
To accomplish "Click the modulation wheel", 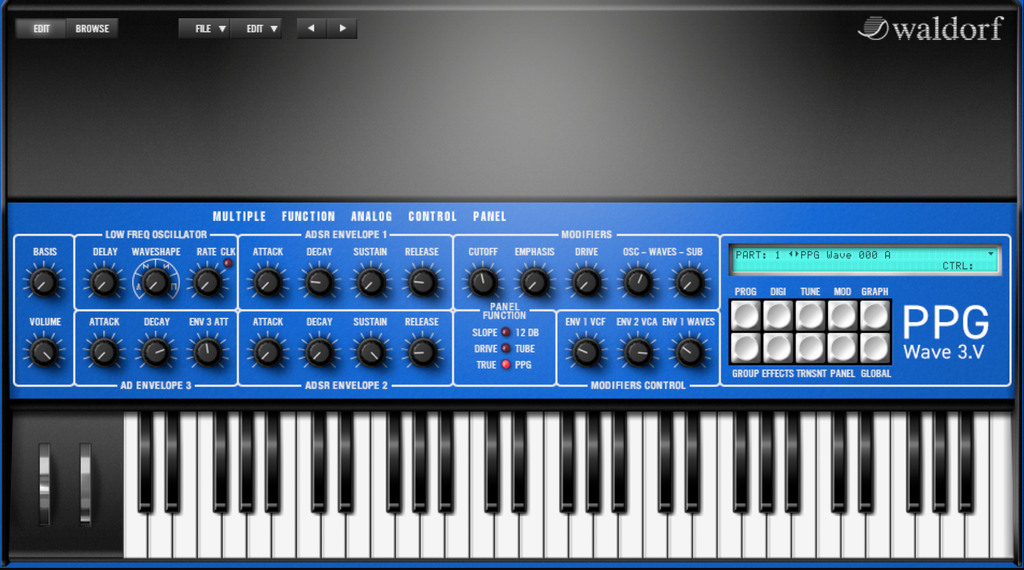I will 86,484.
